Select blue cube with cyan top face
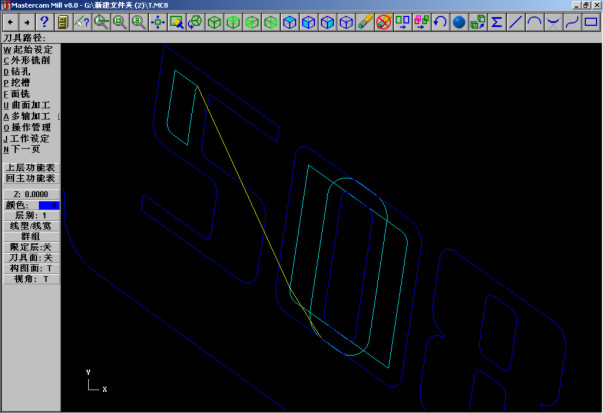Screen dimensions: 603x413 click(289, 22)
